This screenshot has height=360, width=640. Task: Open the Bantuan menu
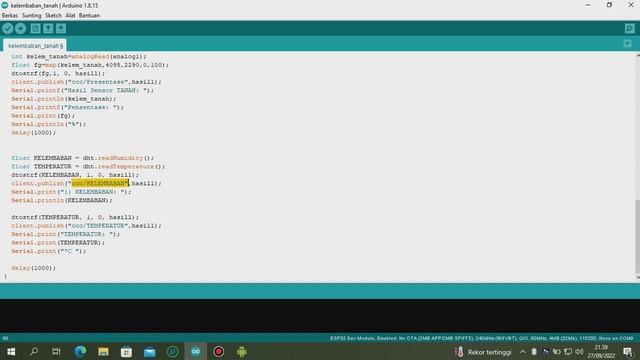(89, 16)
